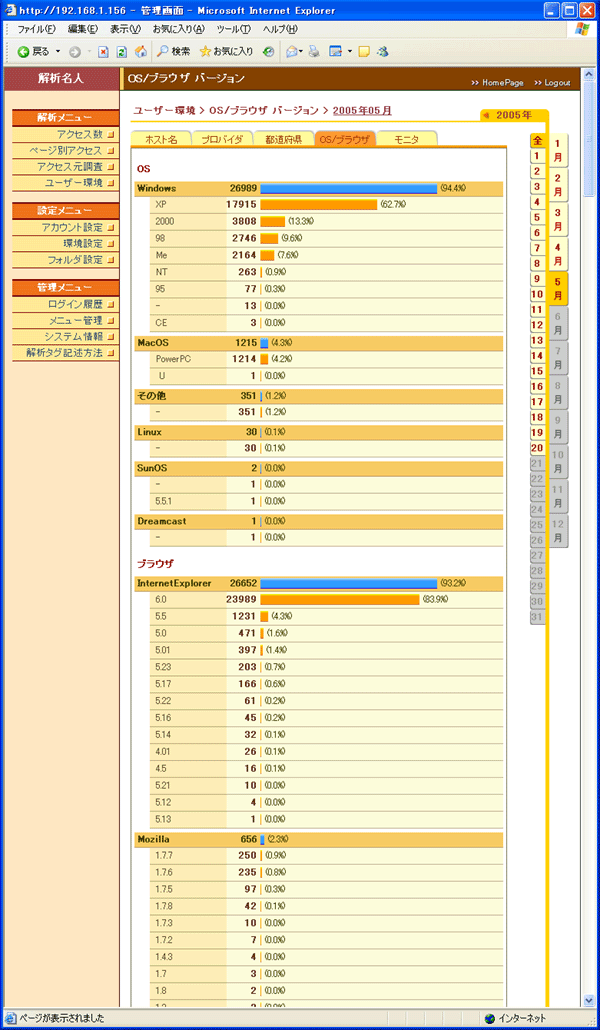This screenshot has height=1030, width=600.
Task: Select the OS/ブラウザ tab
Action: click(345, 139)
